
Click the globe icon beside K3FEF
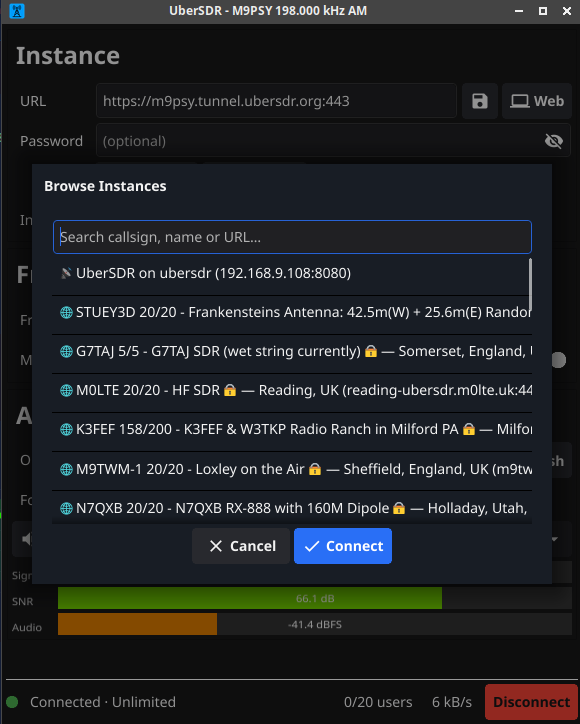(x=66, y=429)
